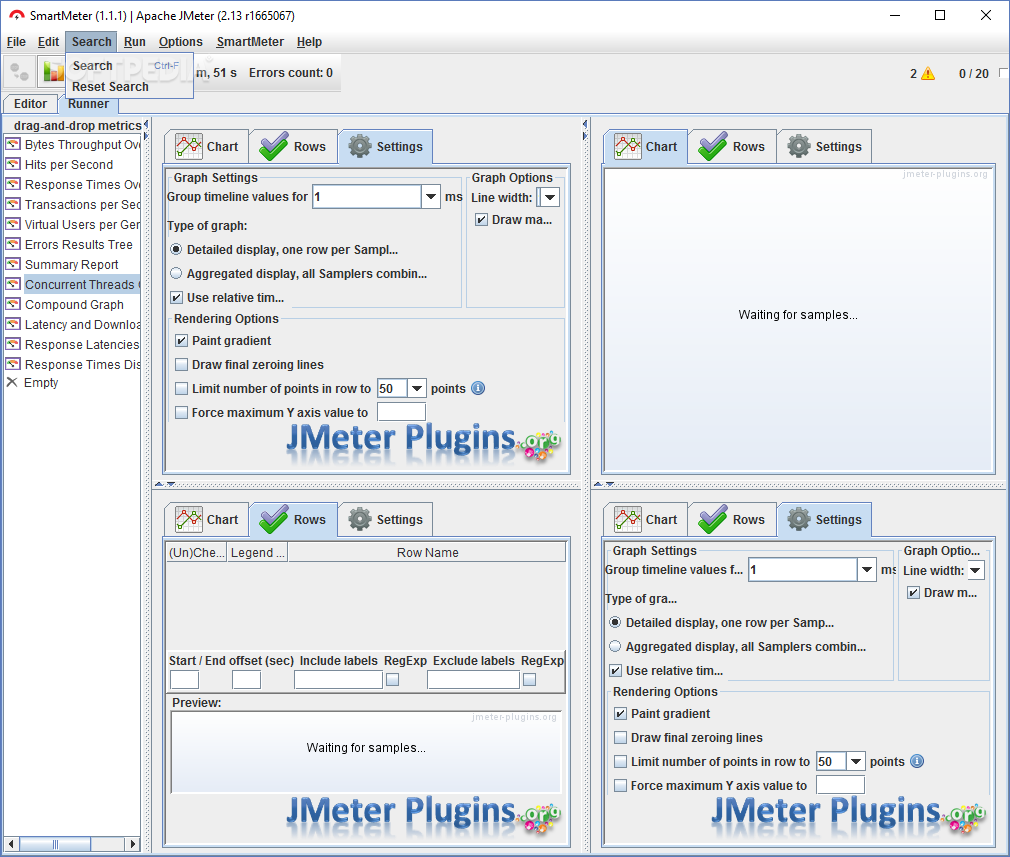Click the JMeter Plugins logo in top-left panel
Image resolution: width=1010 pixels, height=857 pixels.
pos(423,441)
